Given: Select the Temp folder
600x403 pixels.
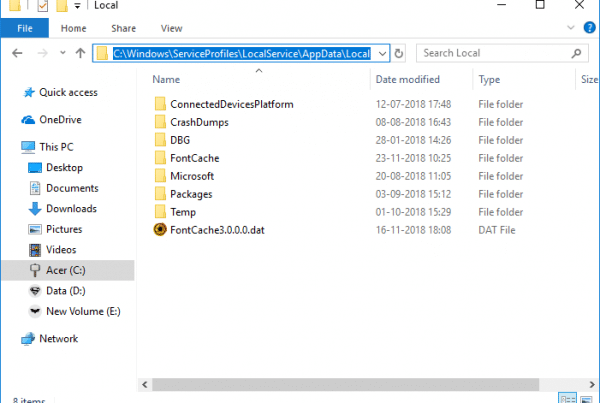Looking at the screenshot, I should click(x=183, y=212).
